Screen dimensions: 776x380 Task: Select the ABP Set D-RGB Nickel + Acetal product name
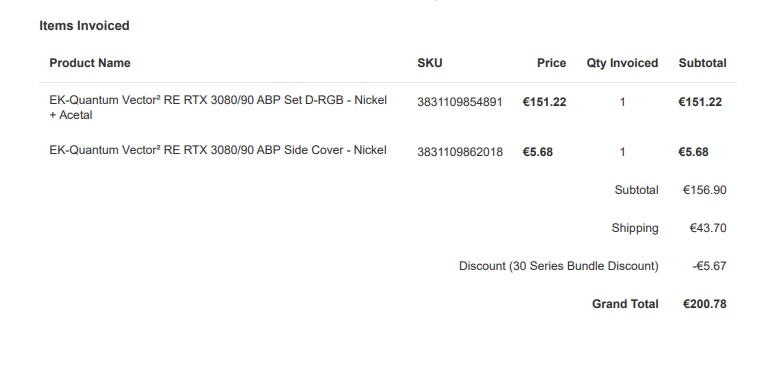pos(218,107)
